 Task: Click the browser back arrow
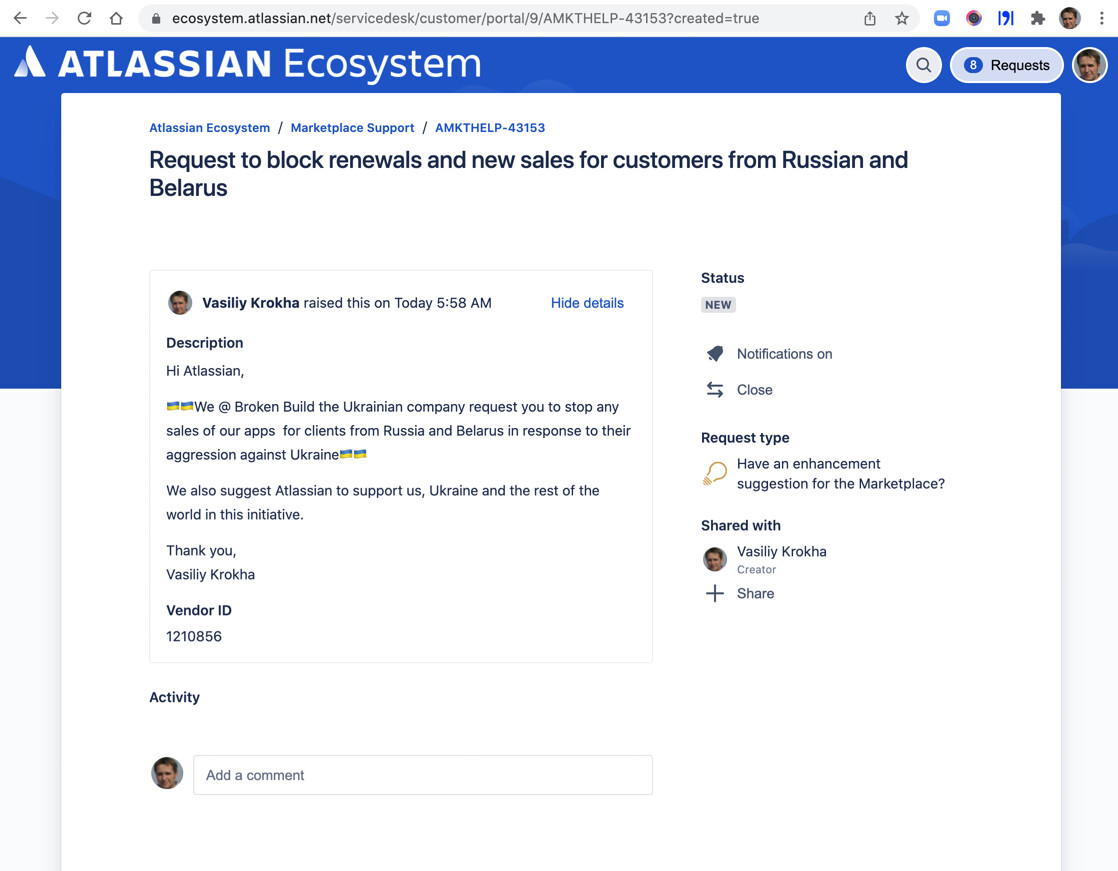click(x=20, y=19)
